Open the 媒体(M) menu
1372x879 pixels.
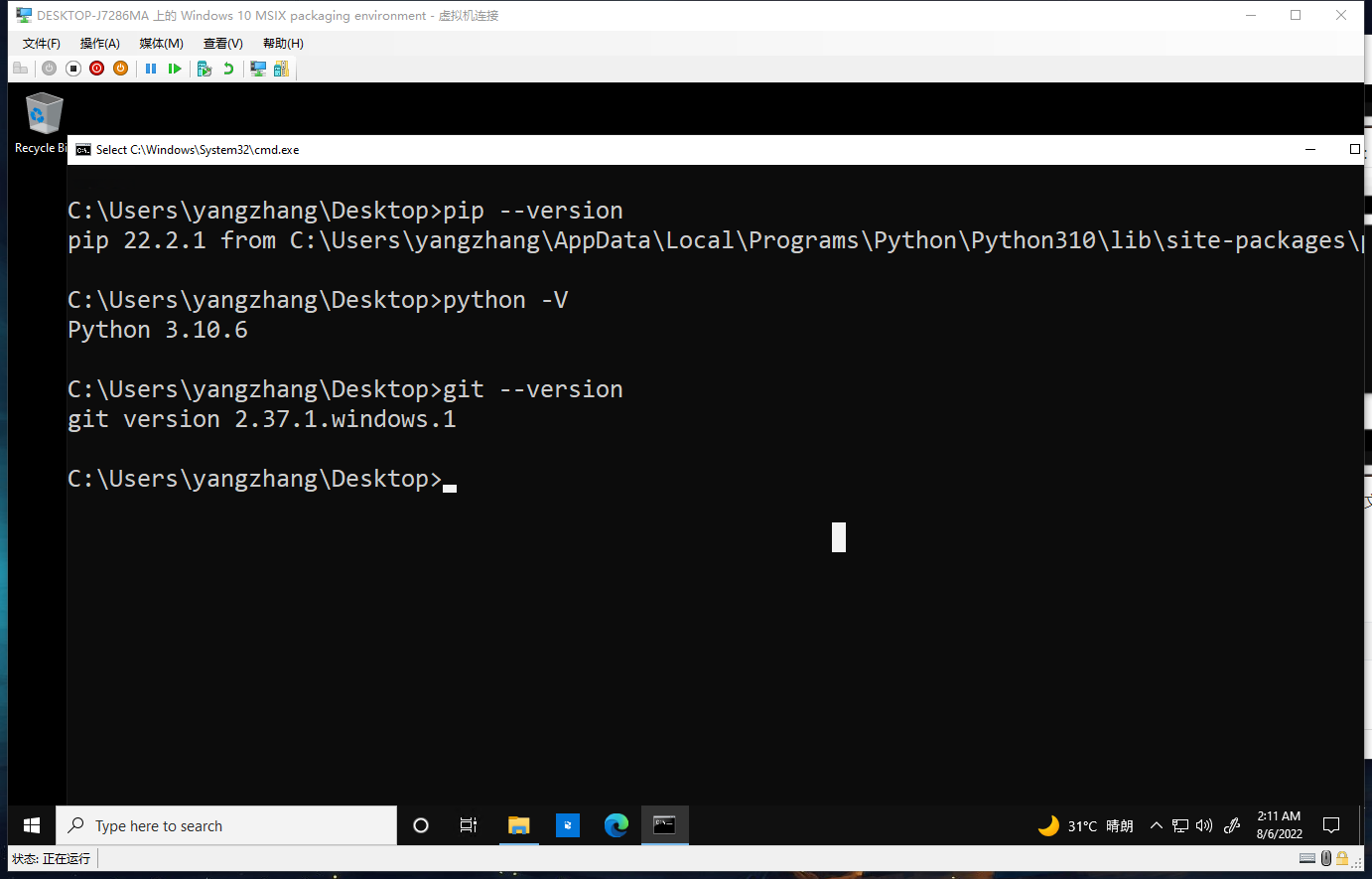[x=161, y=44]
